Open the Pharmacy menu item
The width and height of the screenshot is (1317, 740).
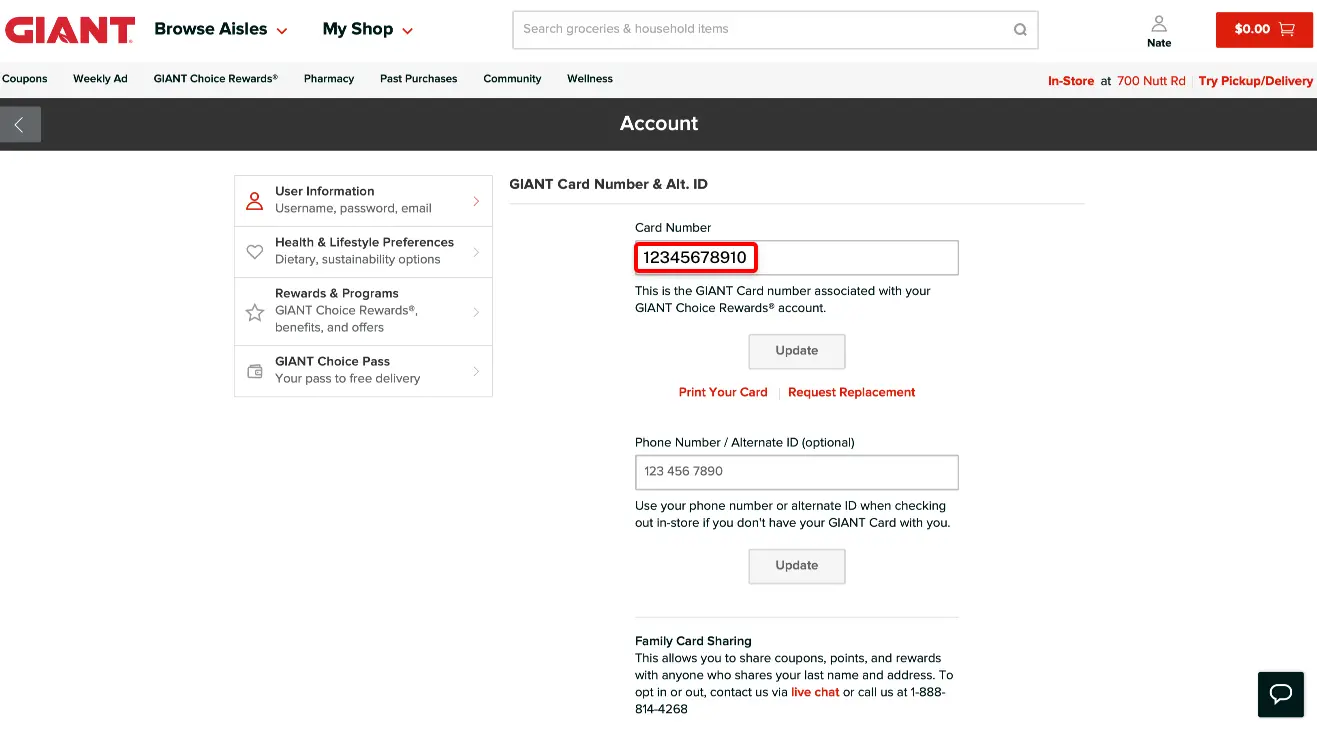329,79
